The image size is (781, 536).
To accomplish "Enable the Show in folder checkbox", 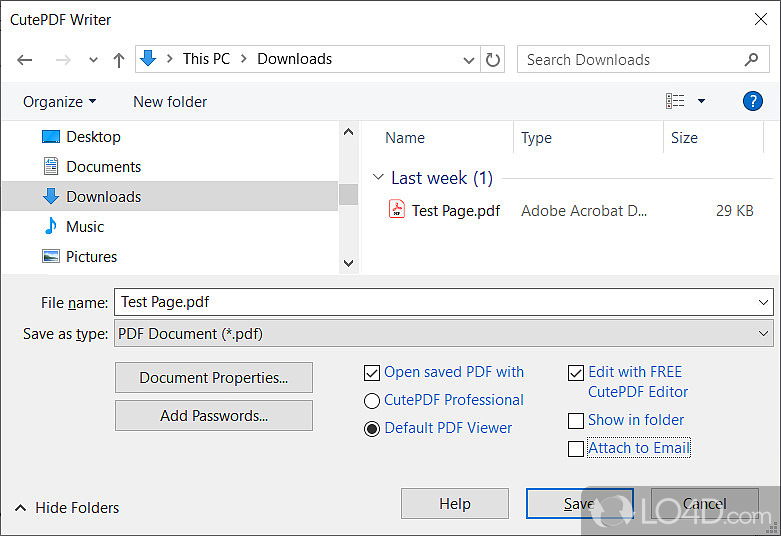I will click(575, 421).
